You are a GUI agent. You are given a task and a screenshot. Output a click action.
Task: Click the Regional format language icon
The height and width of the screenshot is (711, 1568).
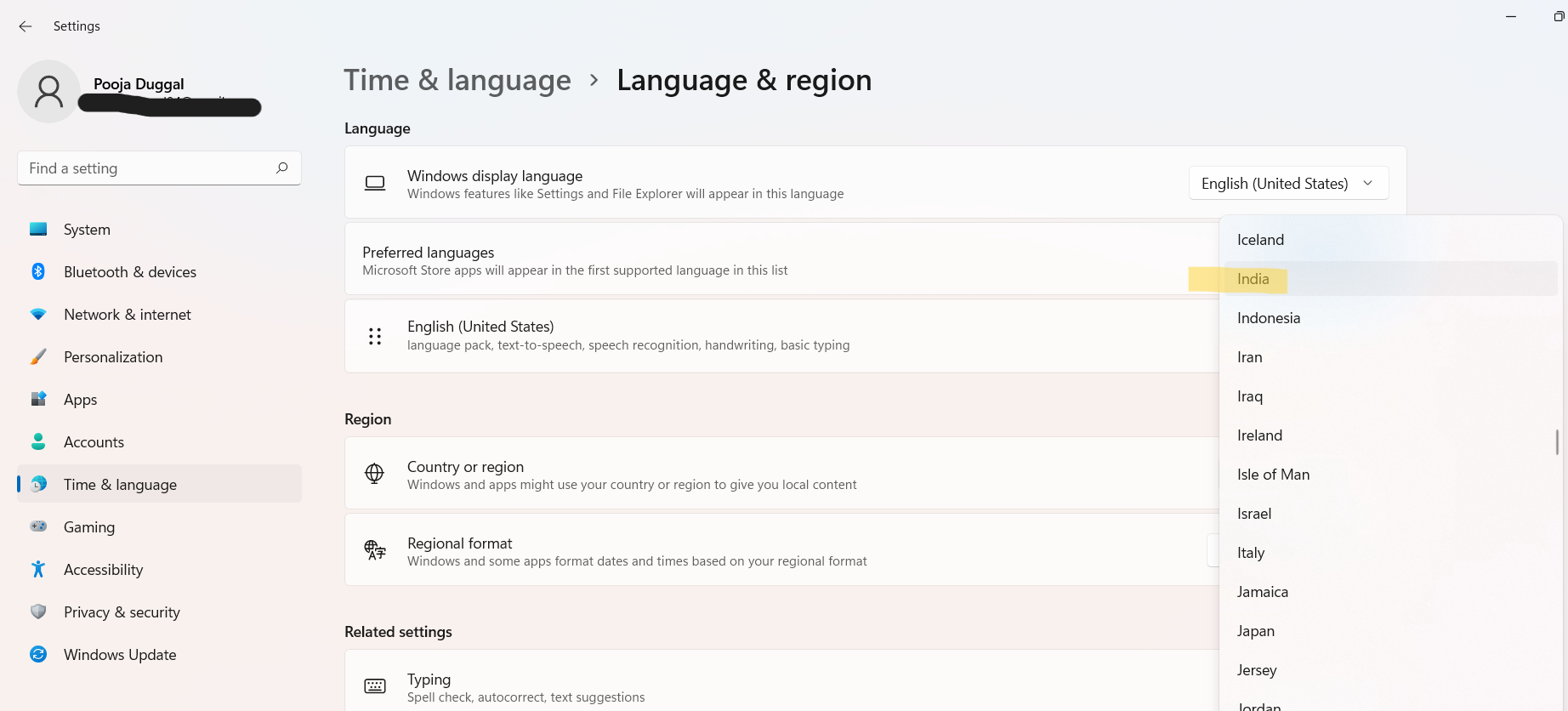click(375, 550)
